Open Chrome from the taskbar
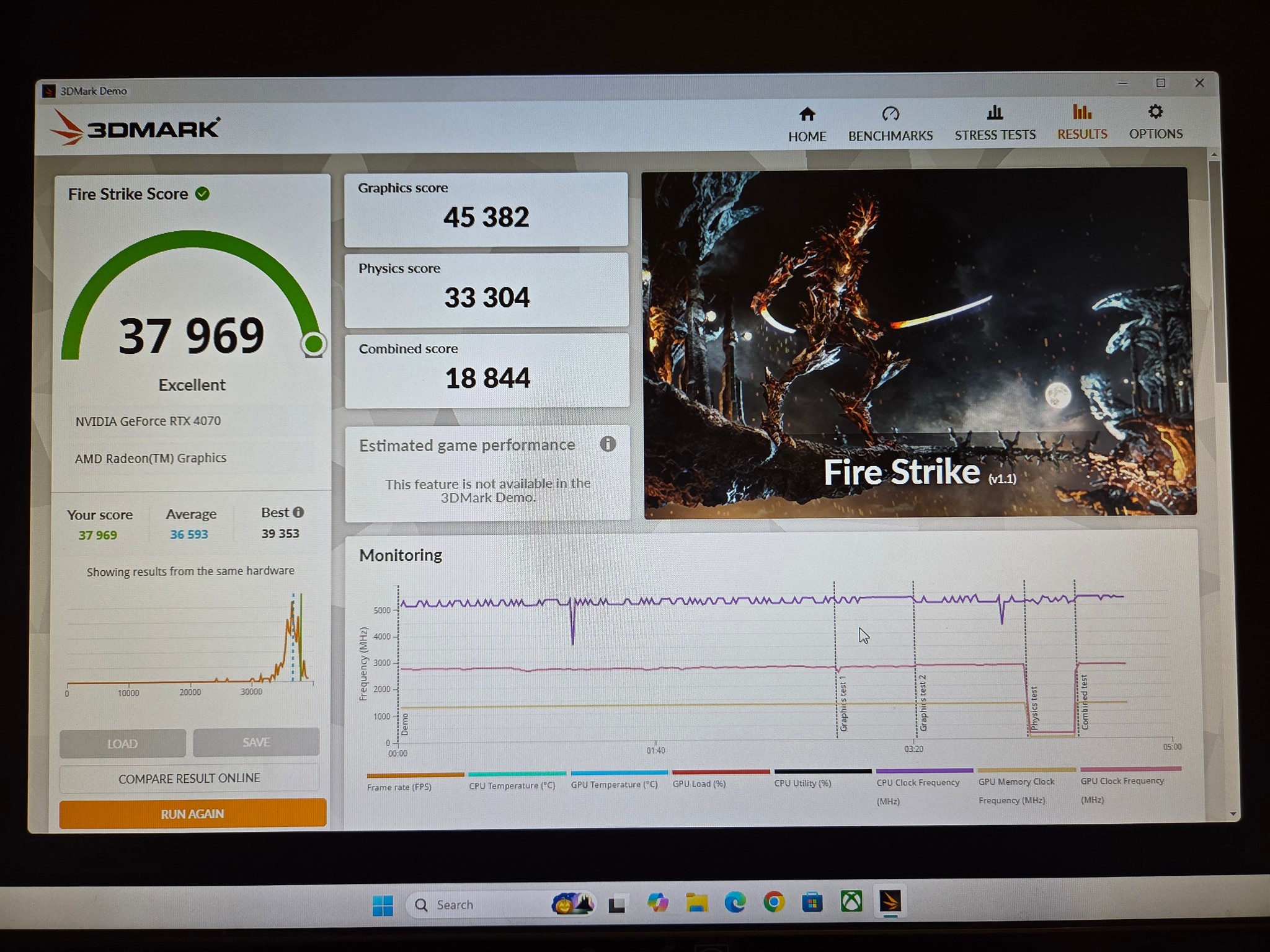1270x952 pixels. [x=773, y=902]
